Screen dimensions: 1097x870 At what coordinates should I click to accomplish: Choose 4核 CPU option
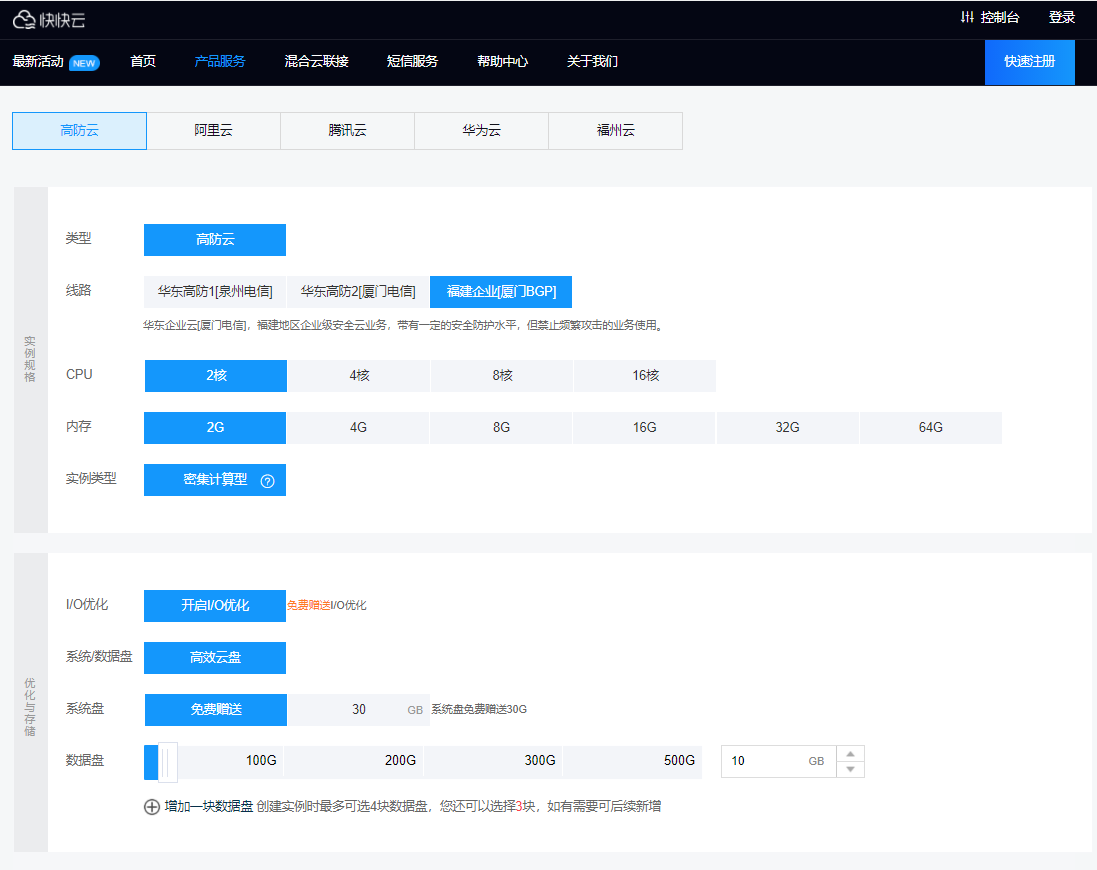[x=359, y=376]
